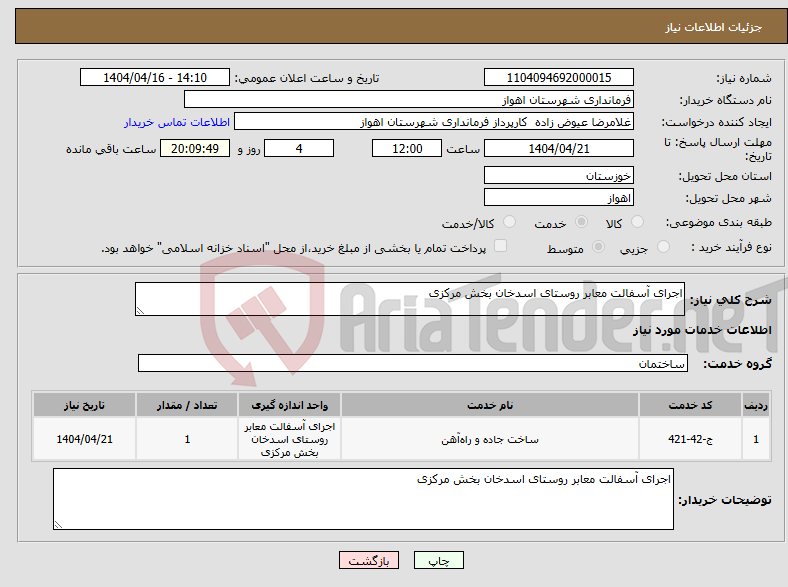Click the چاپ print button

[439, 560]
